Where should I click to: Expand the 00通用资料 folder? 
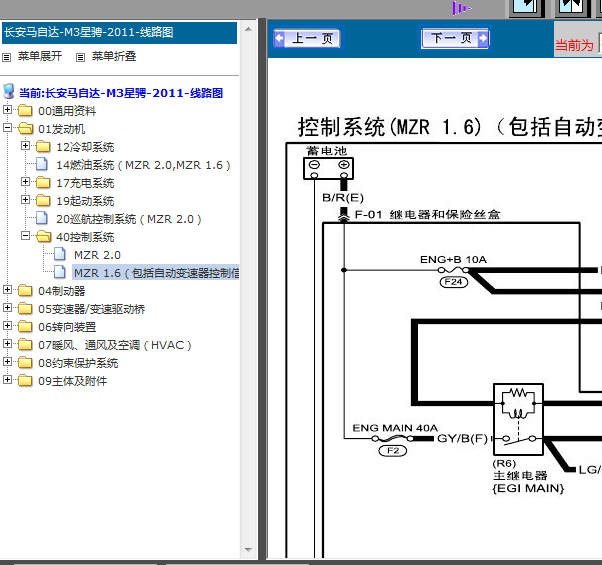(x=7, y=110)
